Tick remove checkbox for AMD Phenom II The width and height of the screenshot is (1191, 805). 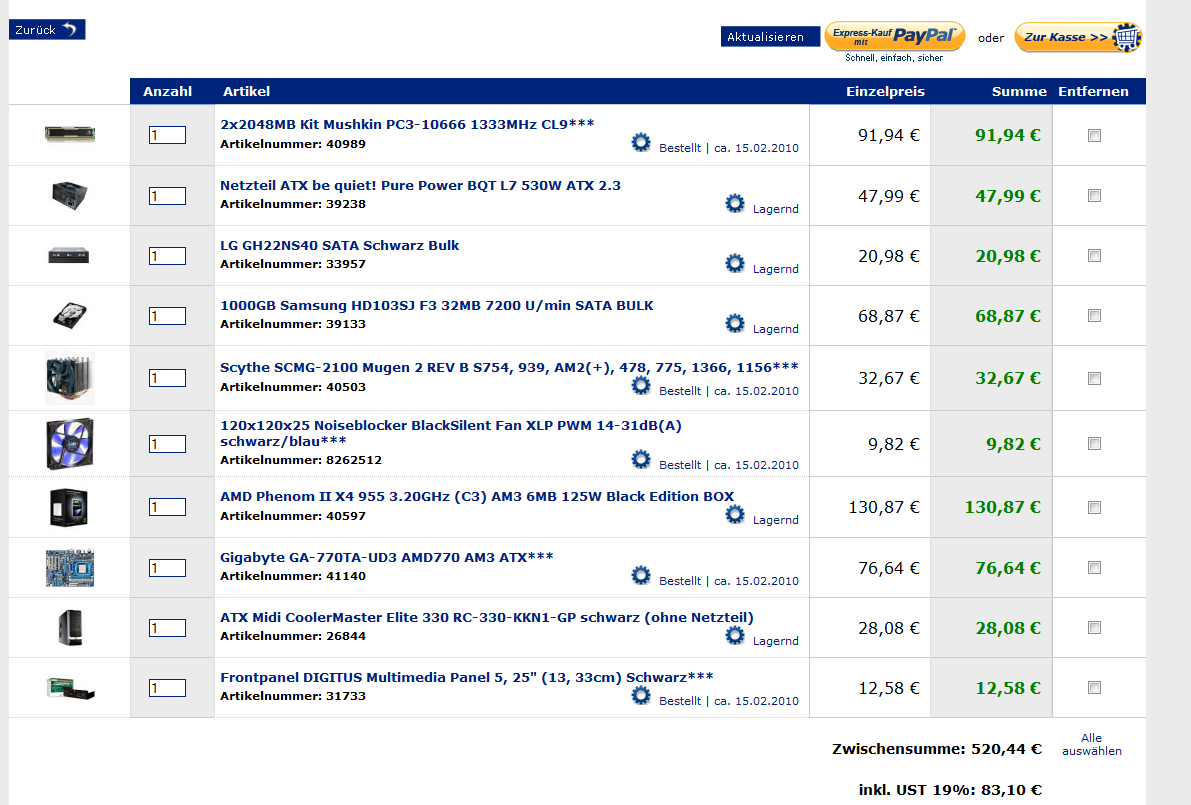1095,507
